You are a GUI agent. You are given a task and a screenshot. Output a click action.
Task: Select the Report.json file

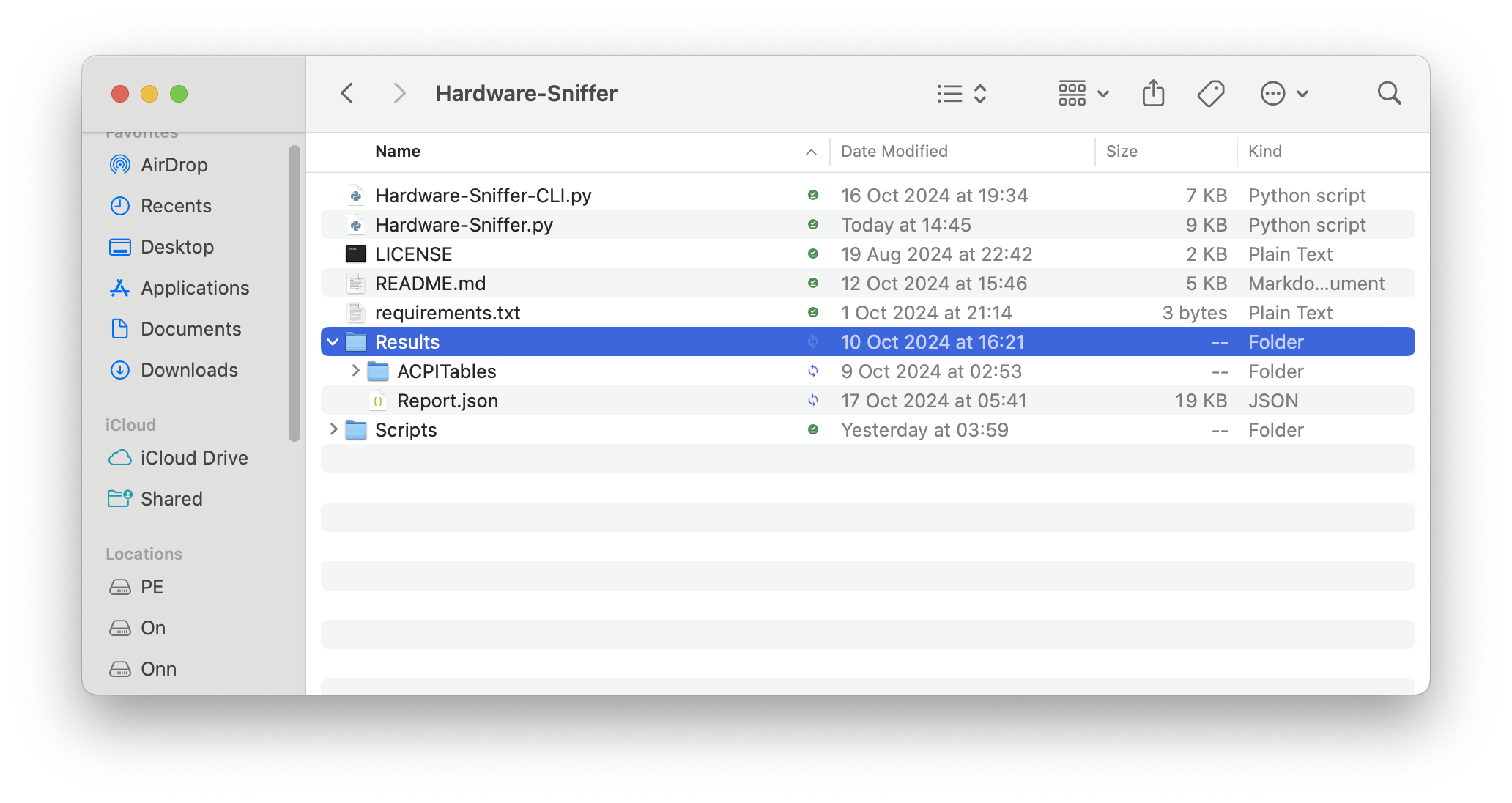[x=447, y=401]
